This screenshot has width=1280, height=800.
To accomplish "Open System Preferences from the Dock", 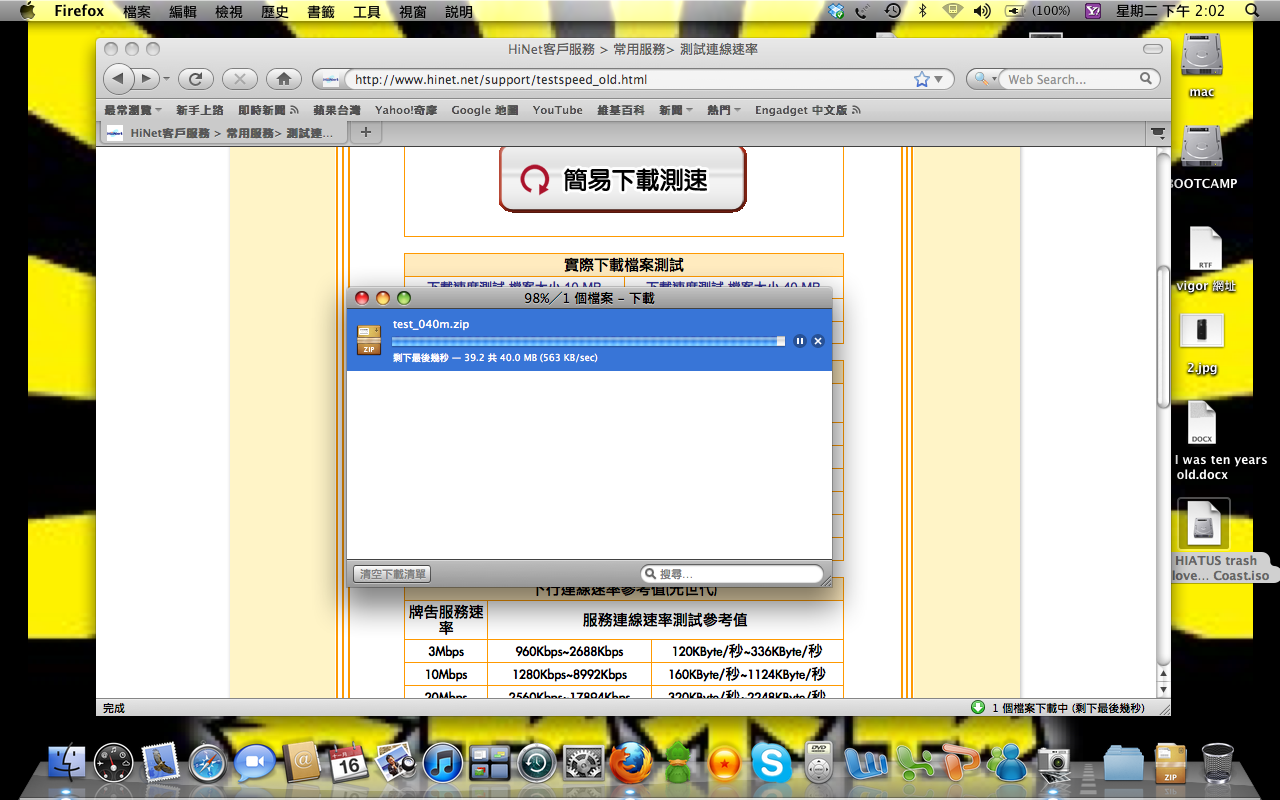I will point(583,763).
